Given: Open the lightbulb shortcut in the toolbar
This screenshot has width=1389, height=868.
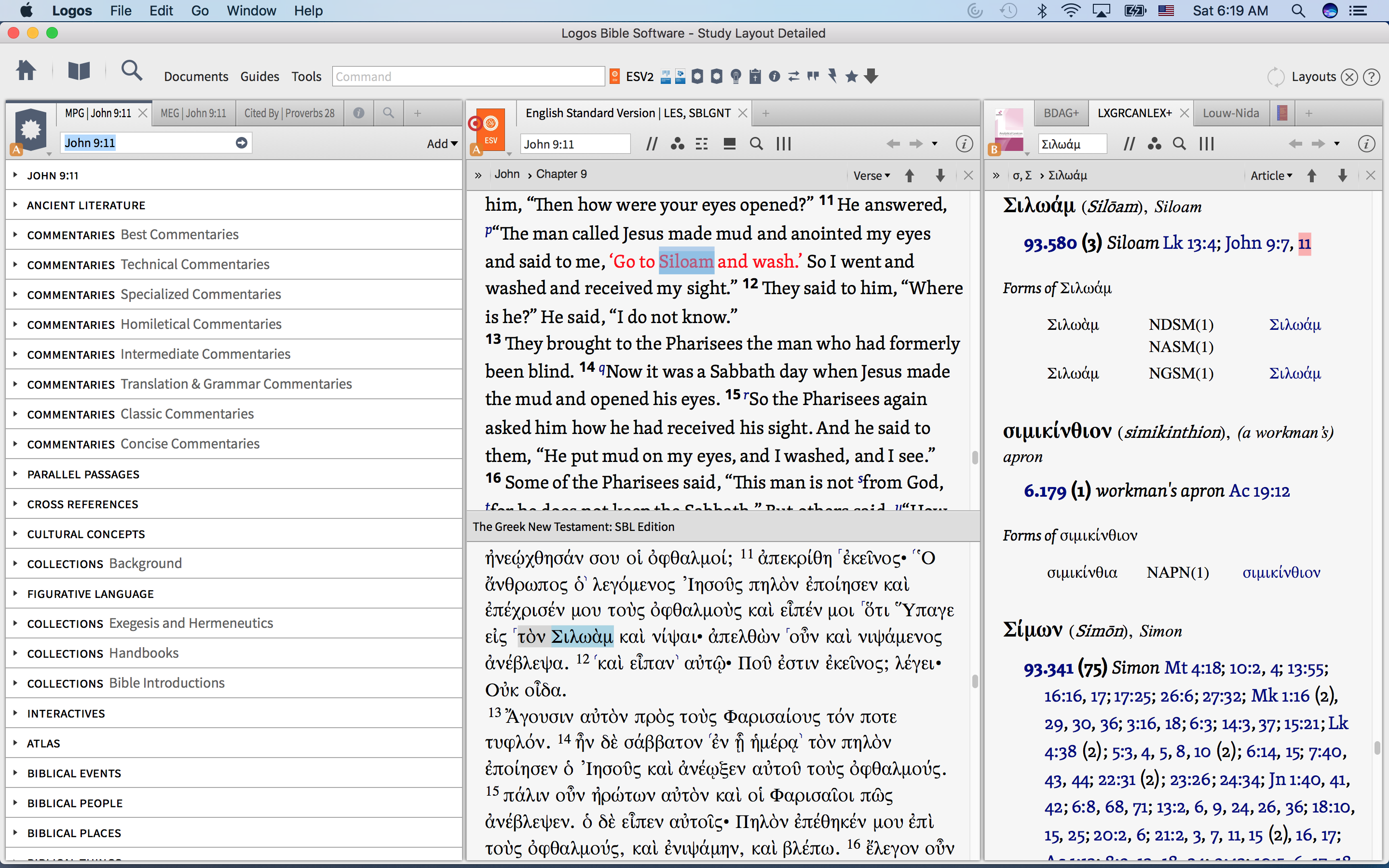Looking at the screenshot, I should tap(736, 76).
